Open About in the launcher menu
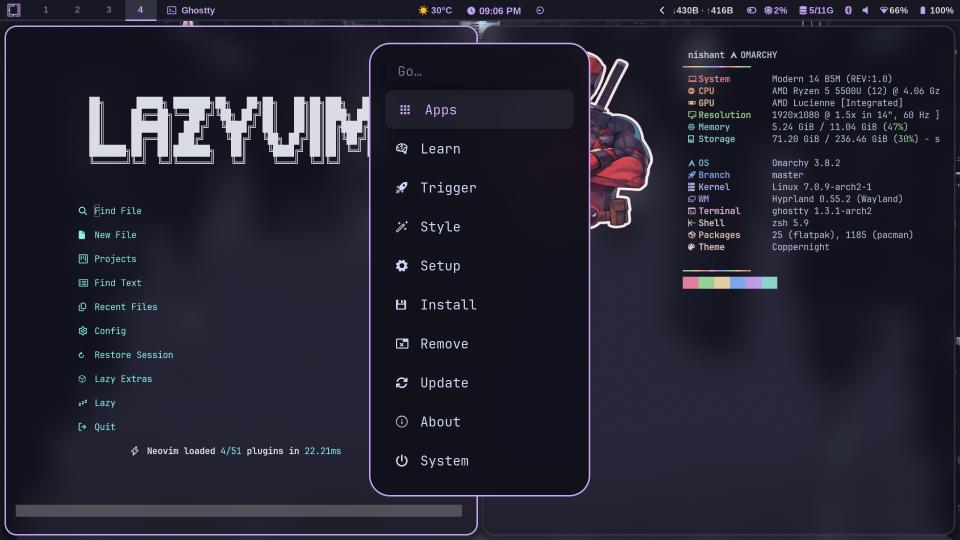 pyautogui.click(x=479, y=422)
